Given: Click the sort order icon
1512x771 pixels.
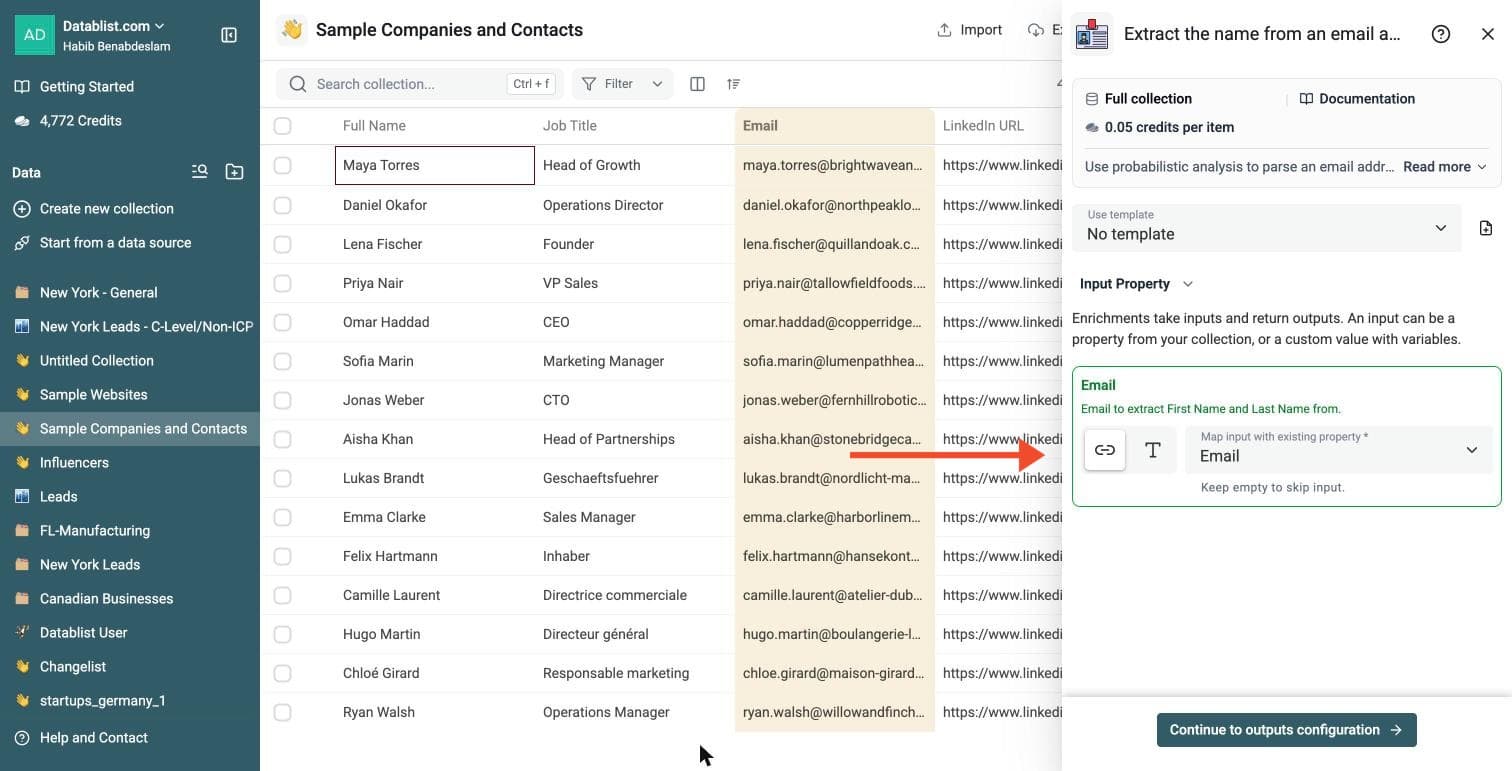Looking at the screenshot, I should [734, 84].
